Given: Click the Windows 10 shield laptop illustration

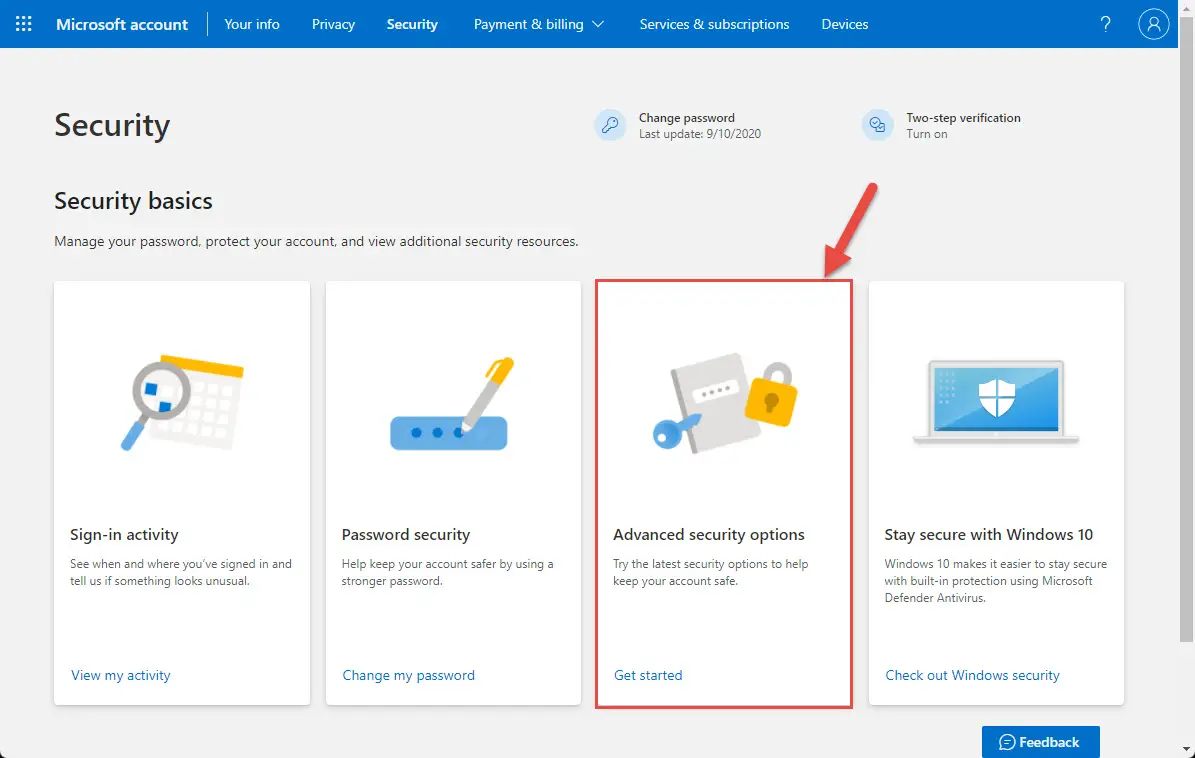Looking at the screenshot, I should (x=996, y=401).
